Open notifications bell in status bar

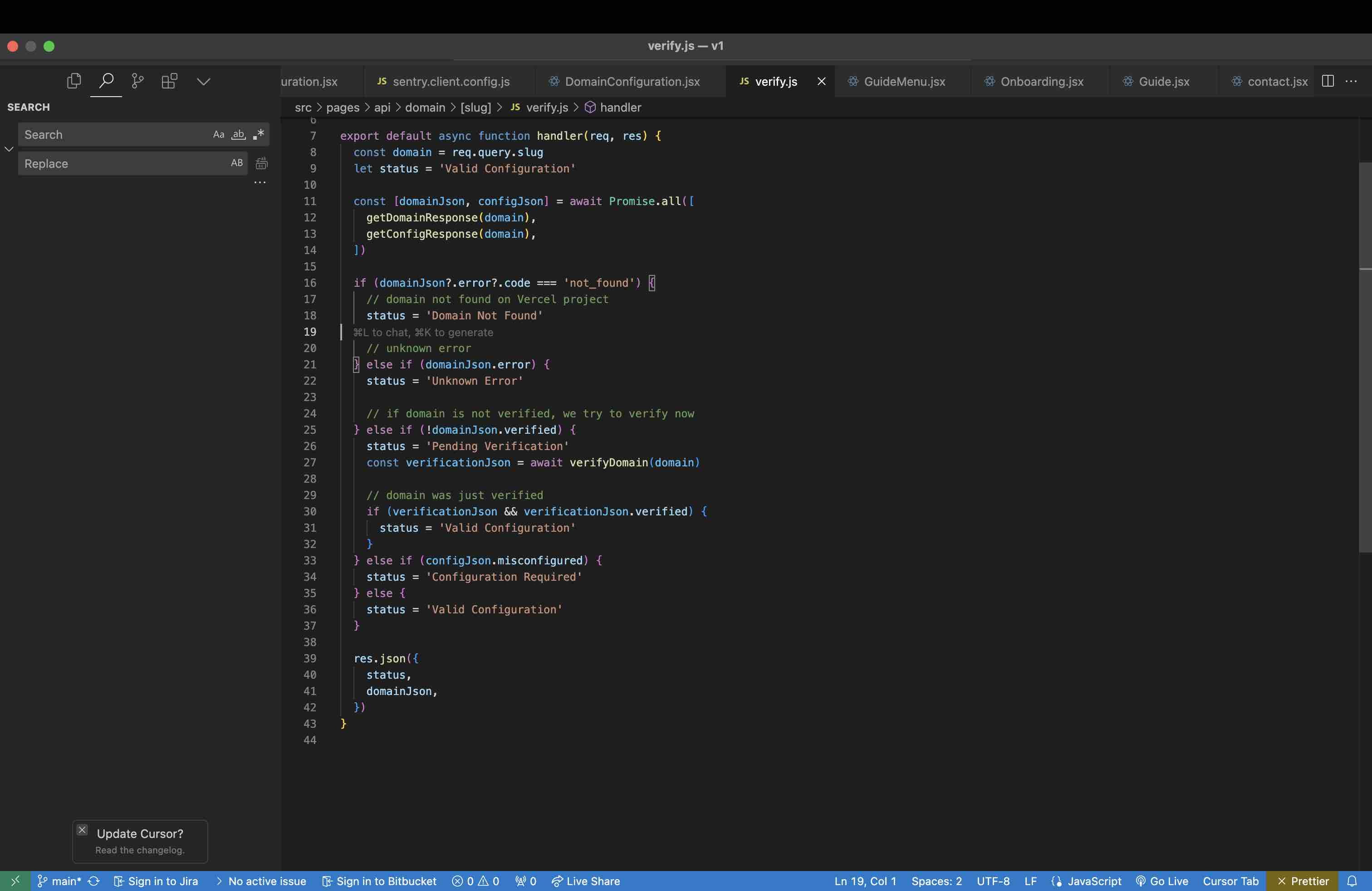point(1352,881)
